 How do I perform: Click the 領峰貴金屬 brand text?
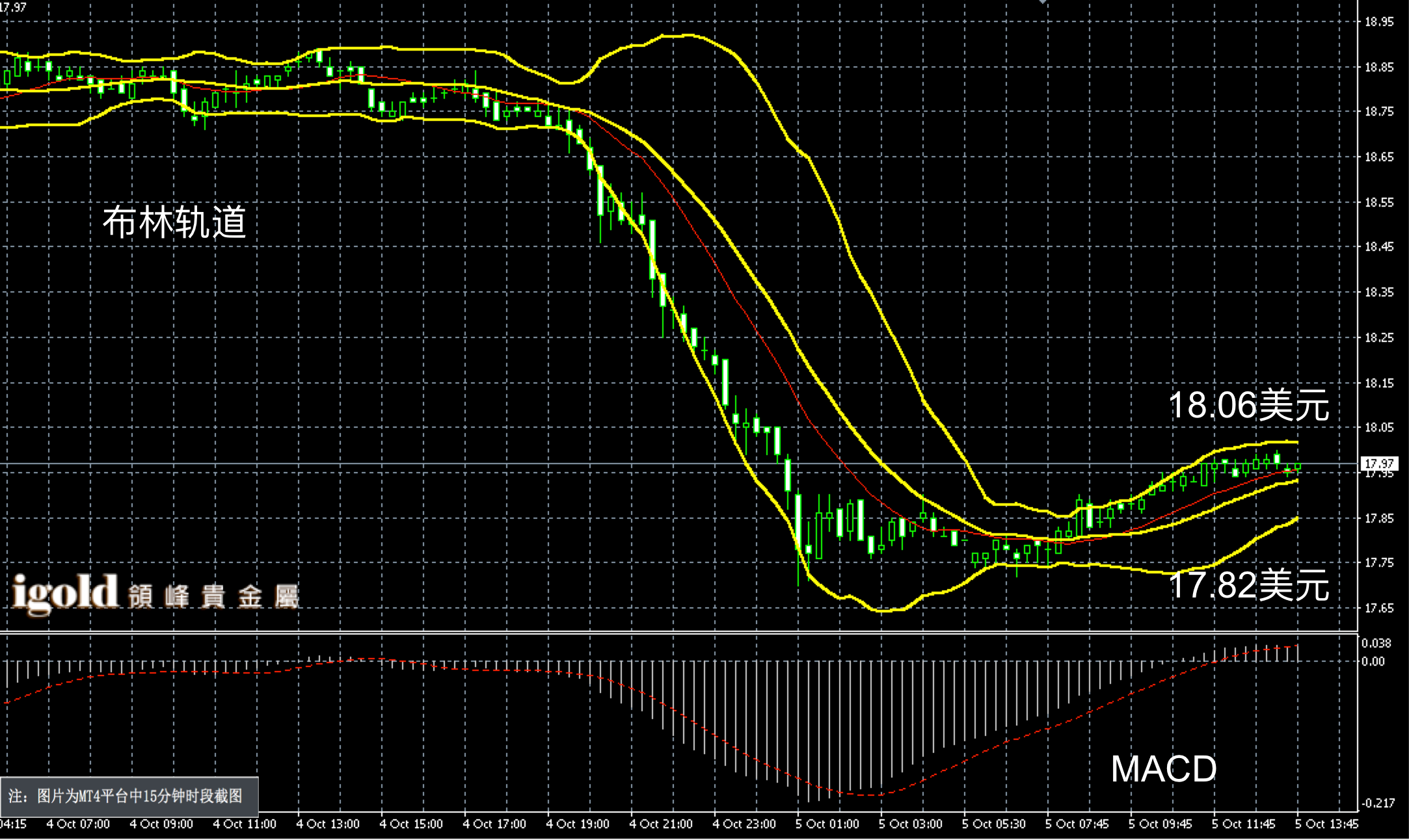pyautogui.click(x=213, y=597)
